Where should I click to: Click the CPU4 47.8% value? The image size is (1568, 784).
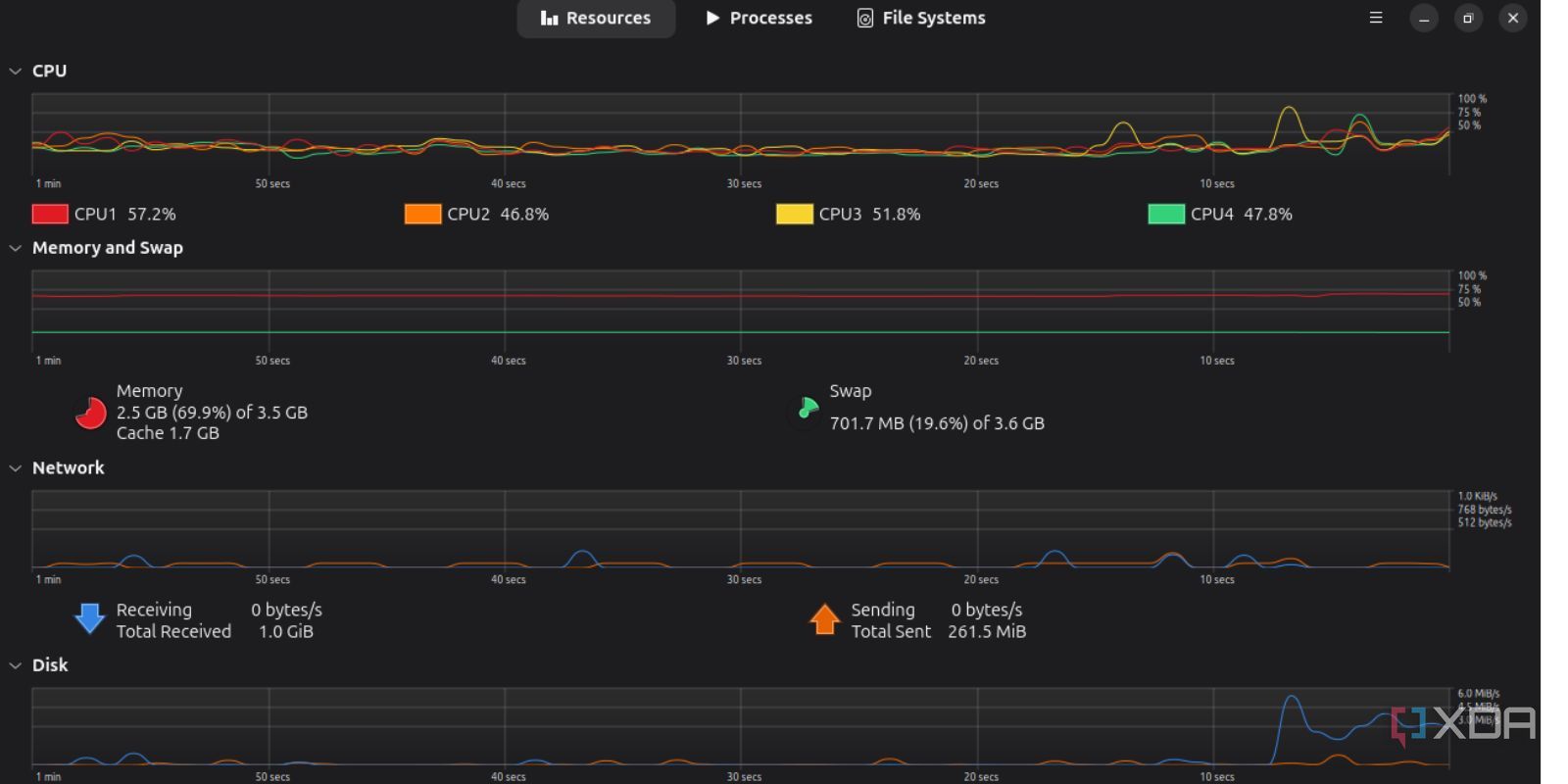(x=1268, y=214)
